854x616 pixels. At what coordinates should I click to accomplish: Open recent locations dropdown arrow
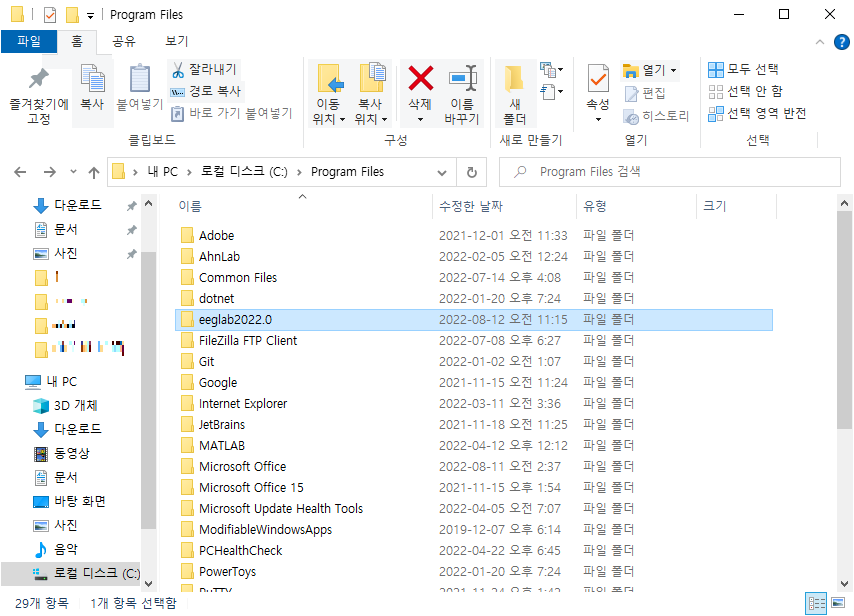[x=73, y=172]
